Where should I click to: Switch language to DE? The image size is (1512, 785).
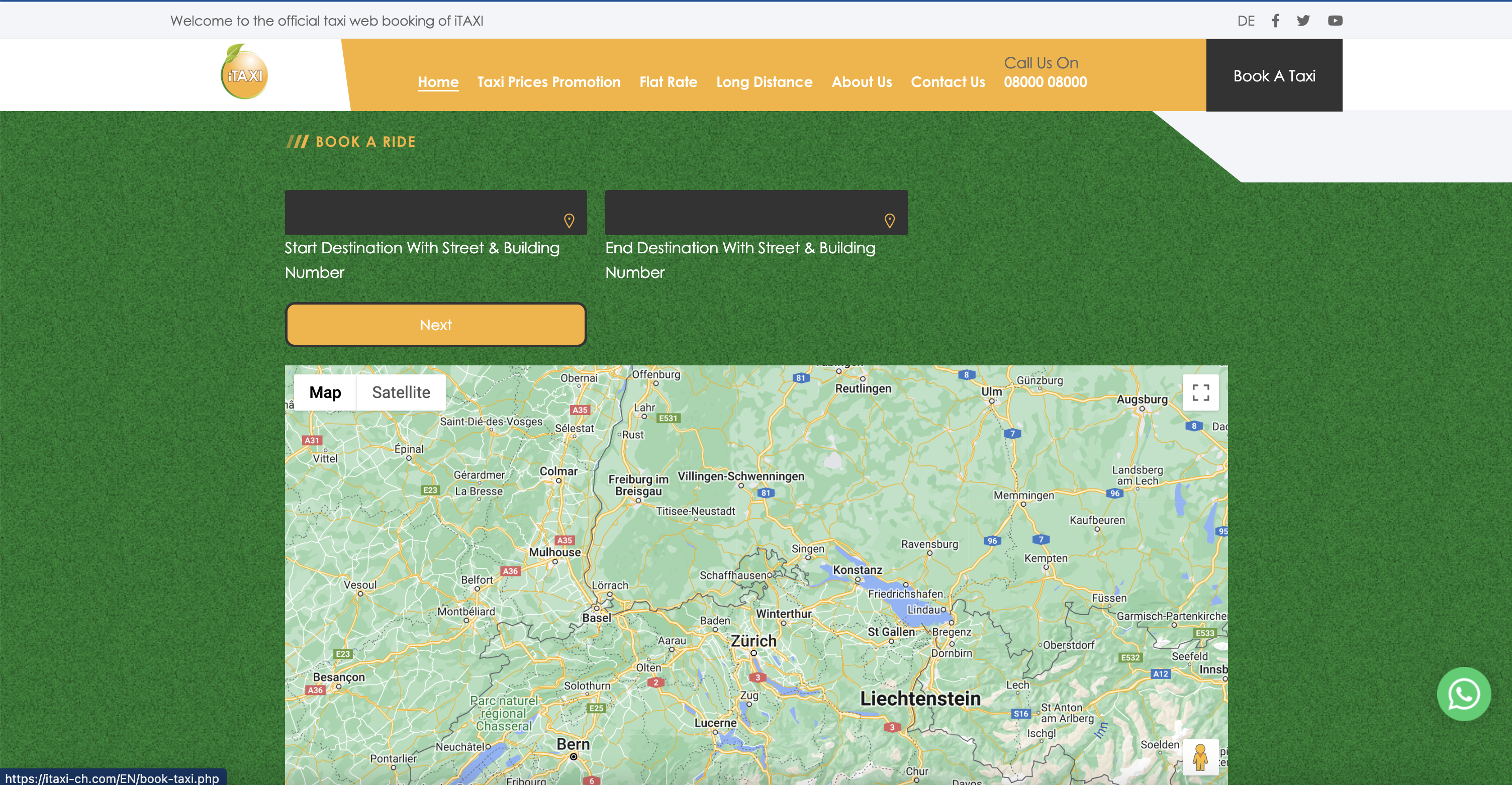(1246, 21)
